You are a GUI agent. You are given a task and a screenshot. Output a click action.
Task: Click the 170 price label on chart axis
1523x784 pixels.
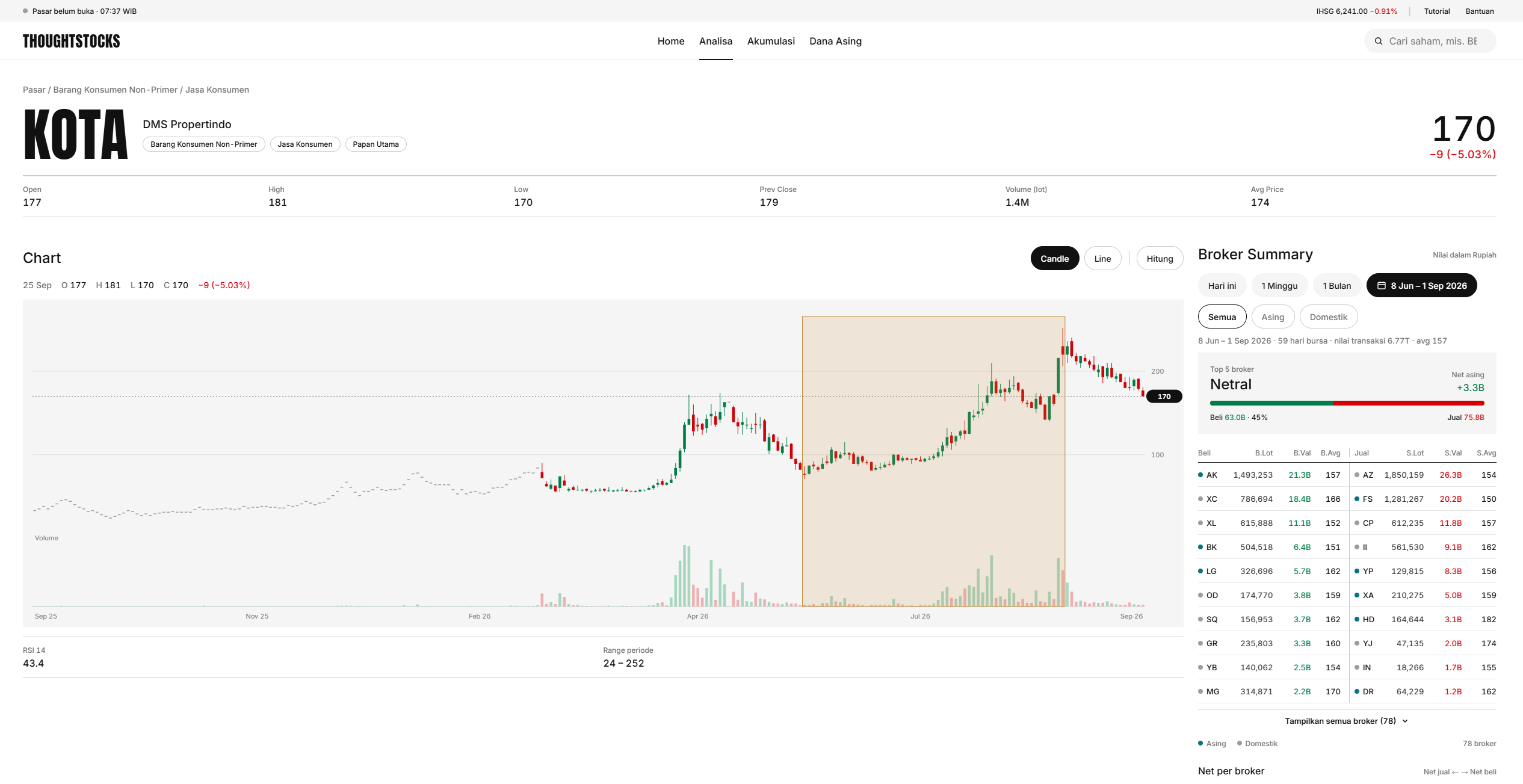[1164, 397]
